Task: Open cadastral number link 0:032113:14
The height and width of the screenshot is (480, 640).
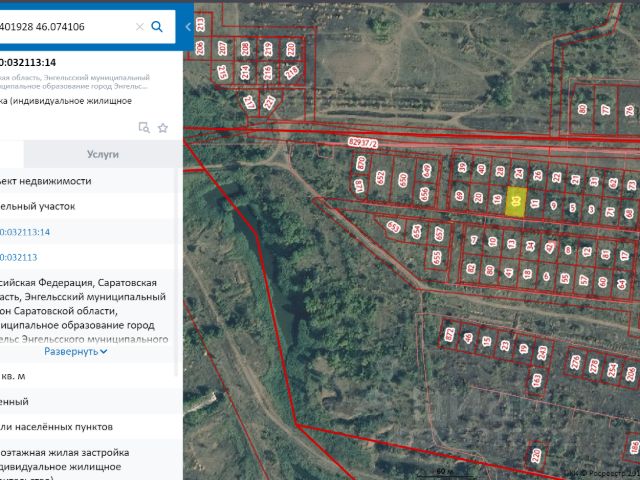Action: click(25, 232)
